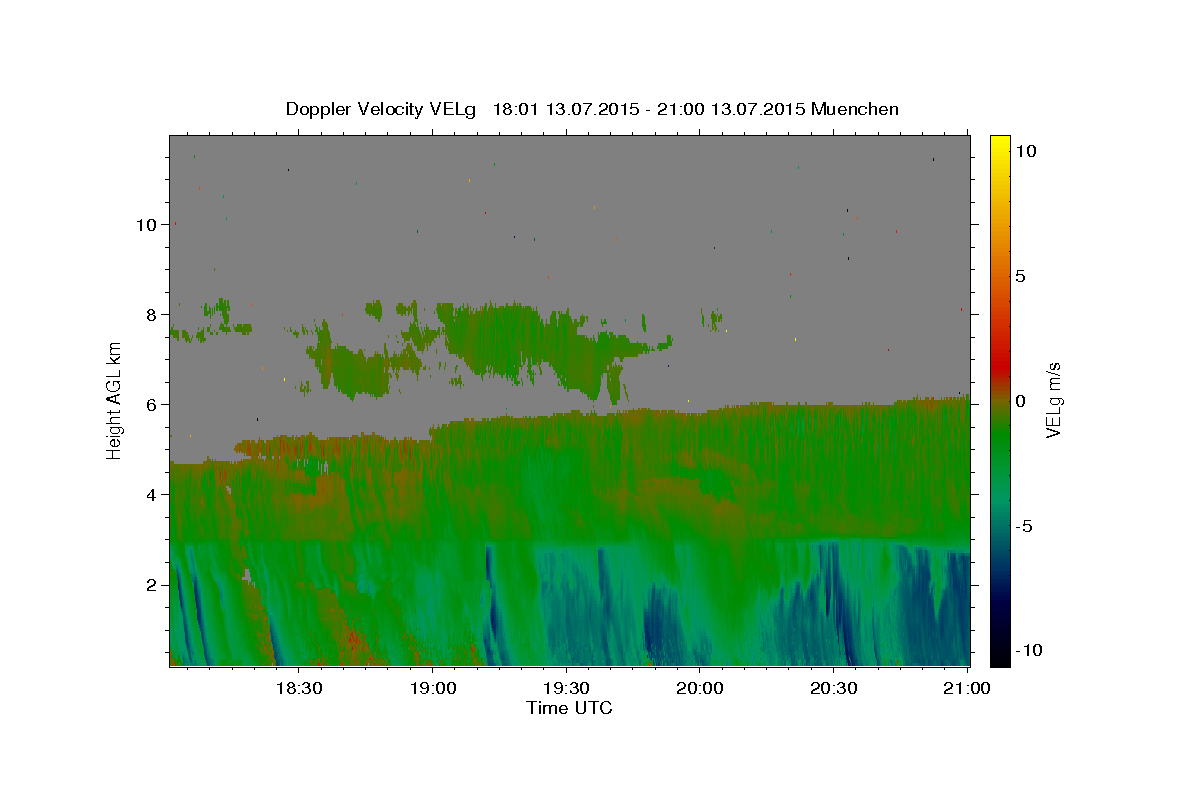Image resolution: width=1200 pixels, height=800 pixels.
Task: Click the colorbar value -5 label
Action: 1024,526
